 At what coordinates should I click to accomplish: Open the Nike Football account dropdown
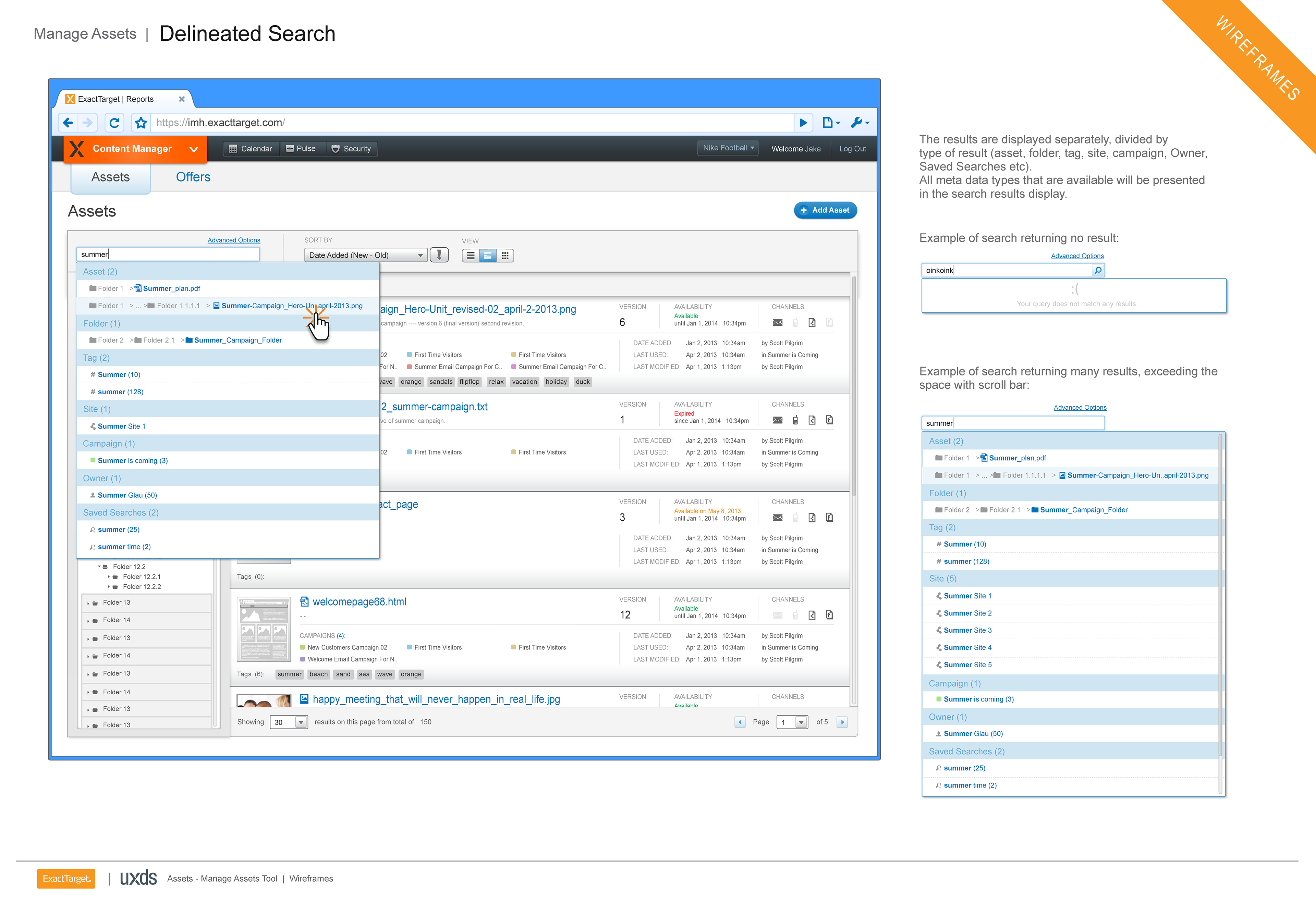click(728, 148)
